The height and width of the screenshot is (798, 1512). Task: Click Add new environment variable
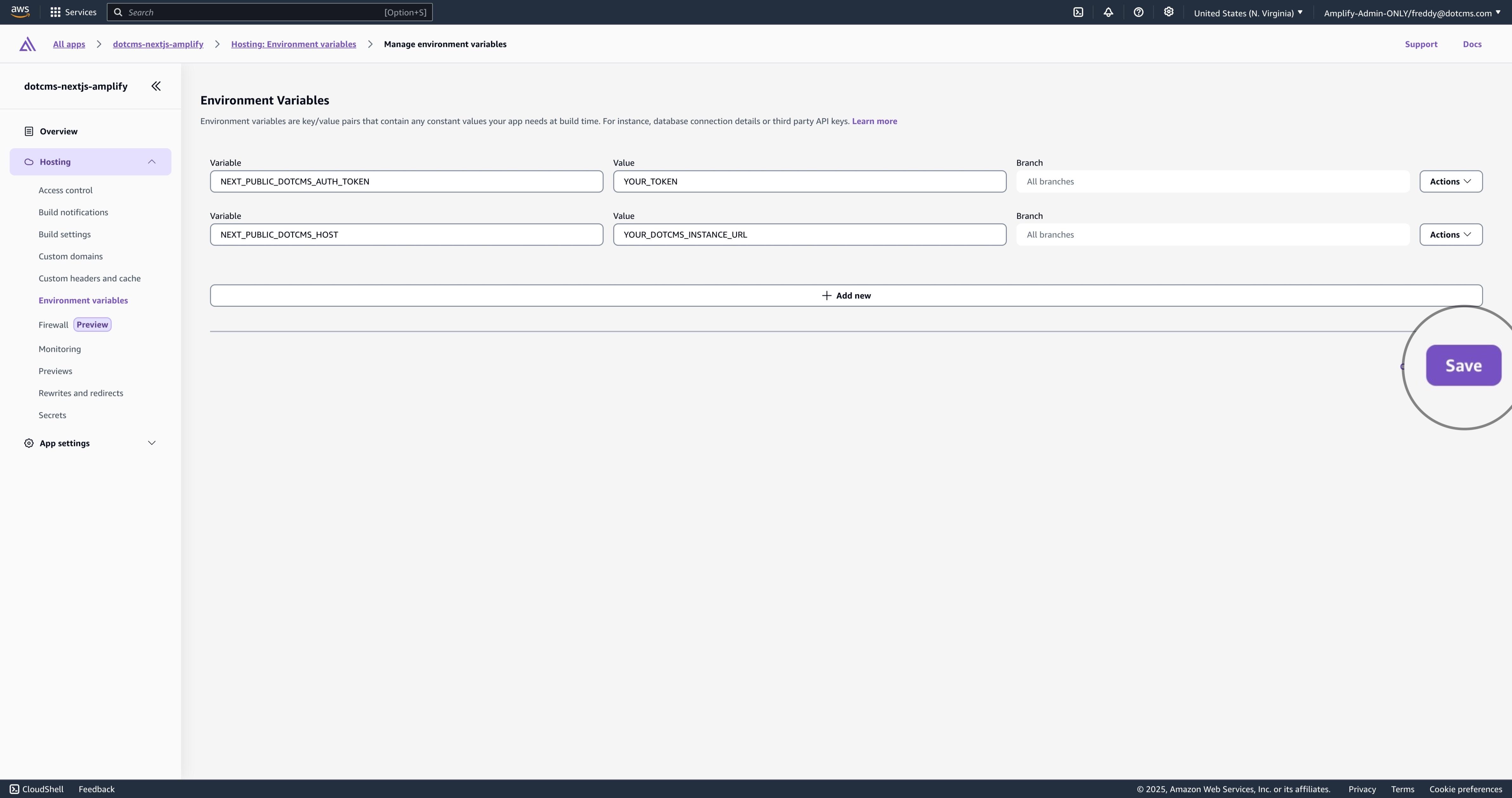coord(846,295)
